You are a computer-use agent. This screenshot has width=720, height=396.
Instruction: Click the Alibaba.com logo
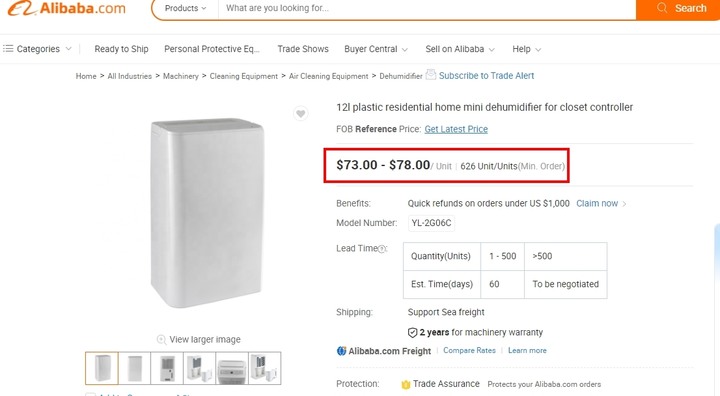67,9
